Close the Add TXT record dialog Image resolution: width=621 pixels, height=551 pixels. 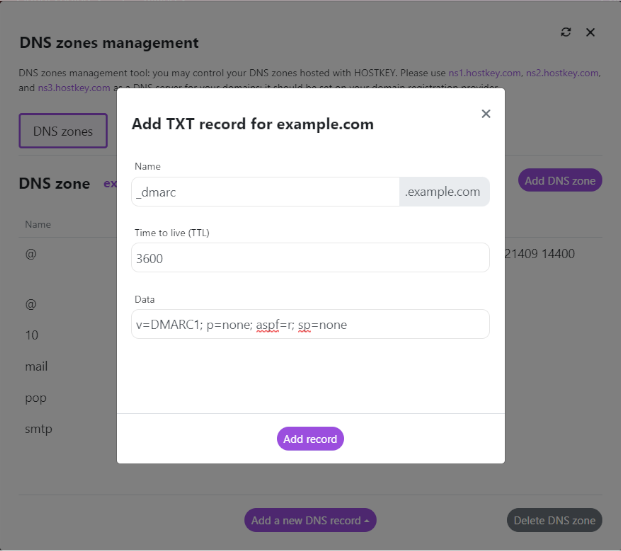tap(486, 114)
